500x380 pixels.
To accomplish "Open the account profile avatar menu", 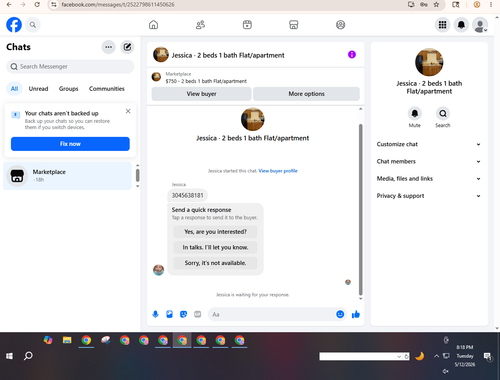I will click(480, 25).
